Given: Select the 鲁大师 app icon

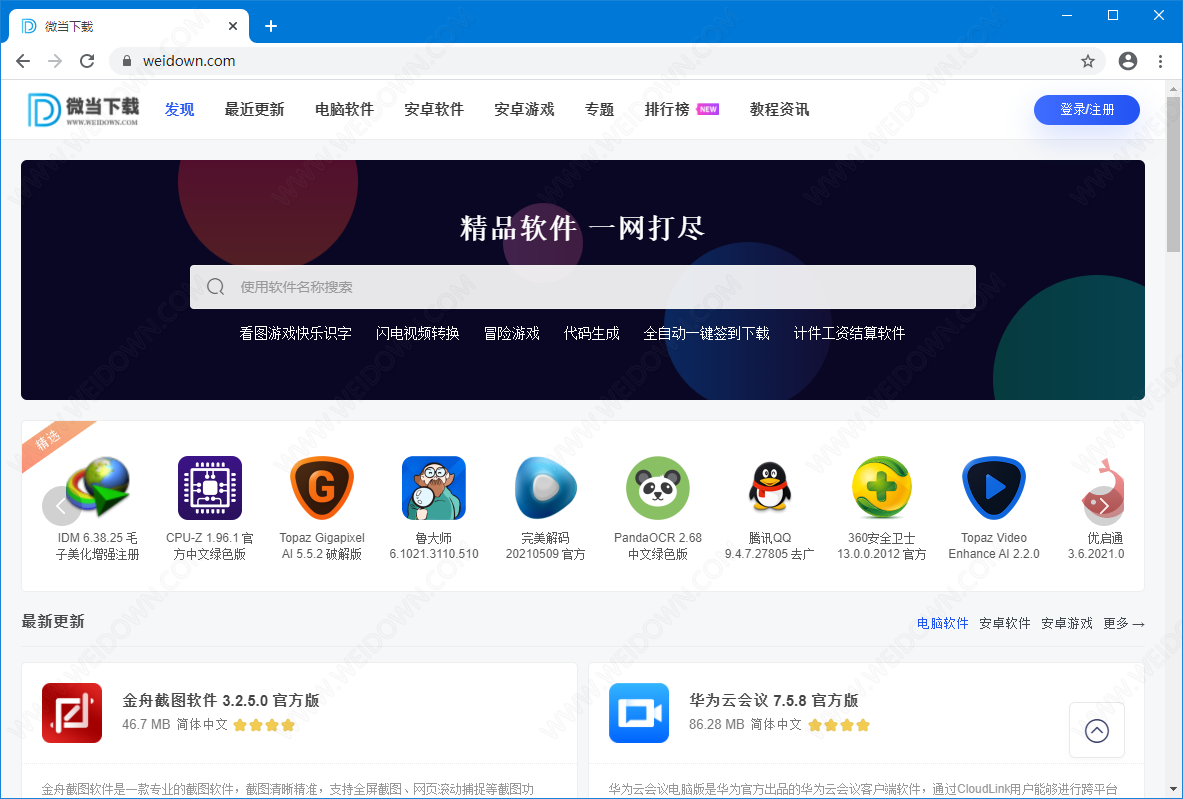Looking at the screenshot, I should [x=433, y=487].
